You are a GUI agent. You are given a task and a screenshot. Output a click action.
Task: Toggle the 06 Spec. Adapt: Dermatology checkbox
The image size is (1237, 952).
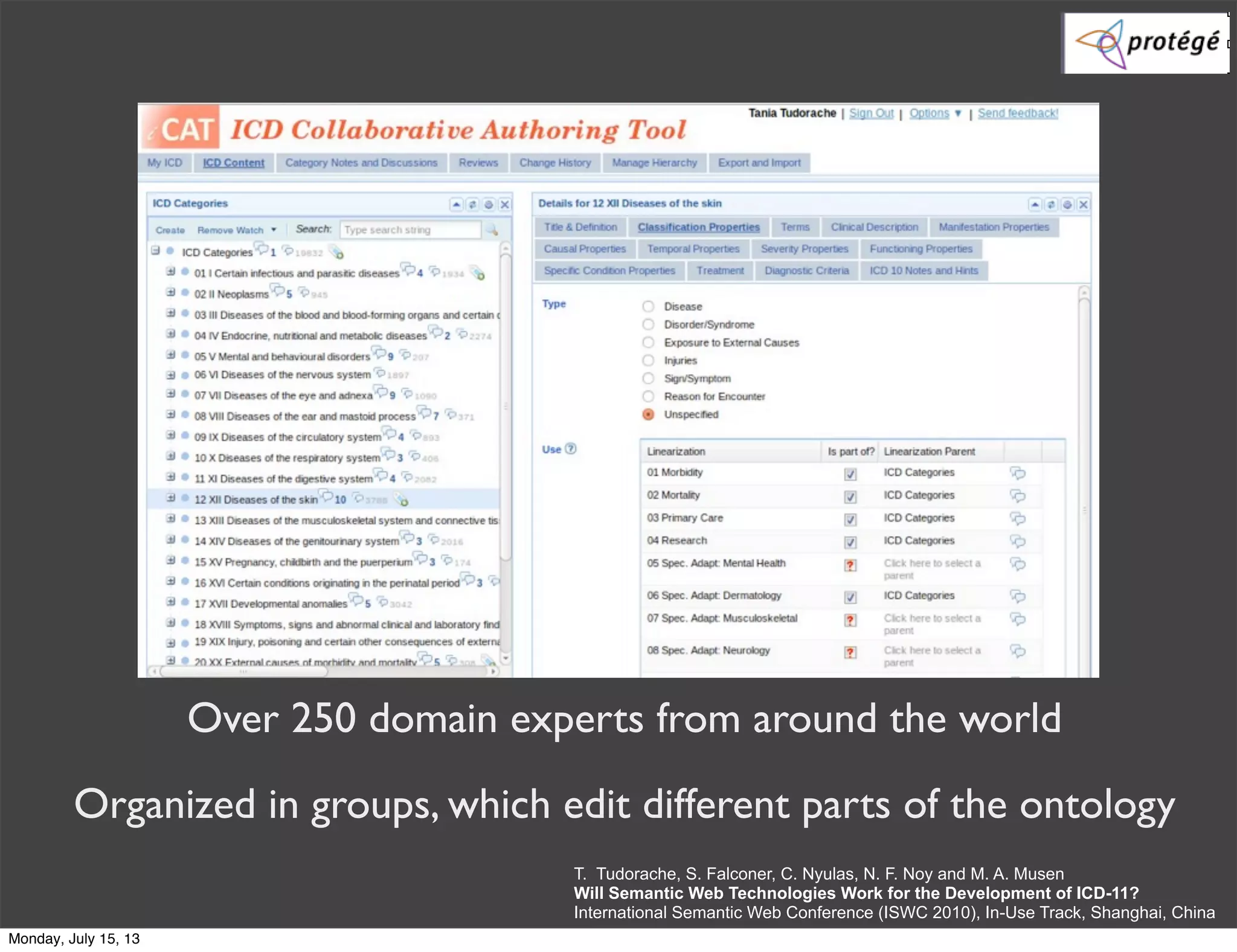[x=850, y=597]
